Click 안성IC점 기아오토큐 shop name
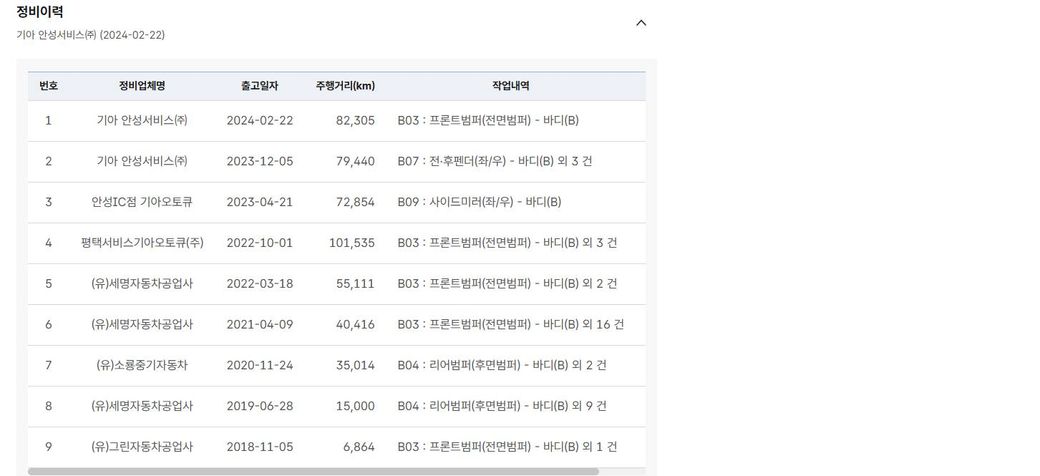Image resolution: width=1040 pixels, height=476 pixels. coord(141,203)
